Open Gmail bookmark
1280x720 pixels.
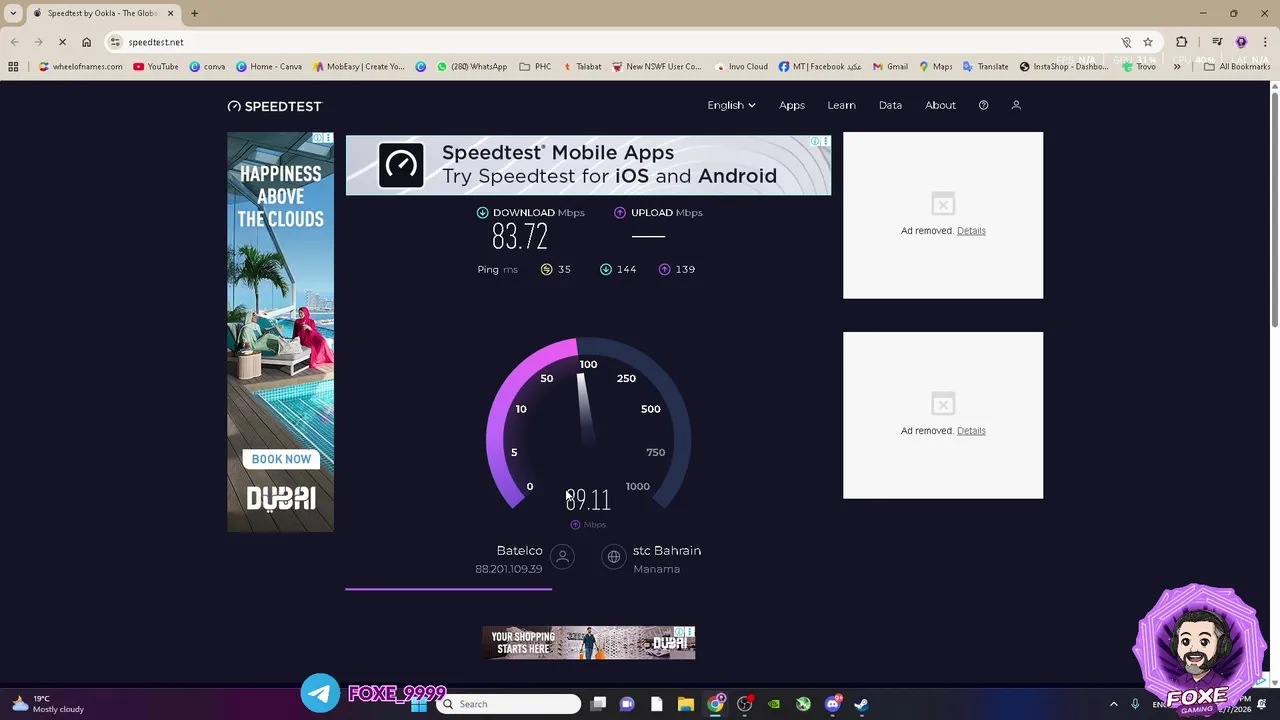890,66
